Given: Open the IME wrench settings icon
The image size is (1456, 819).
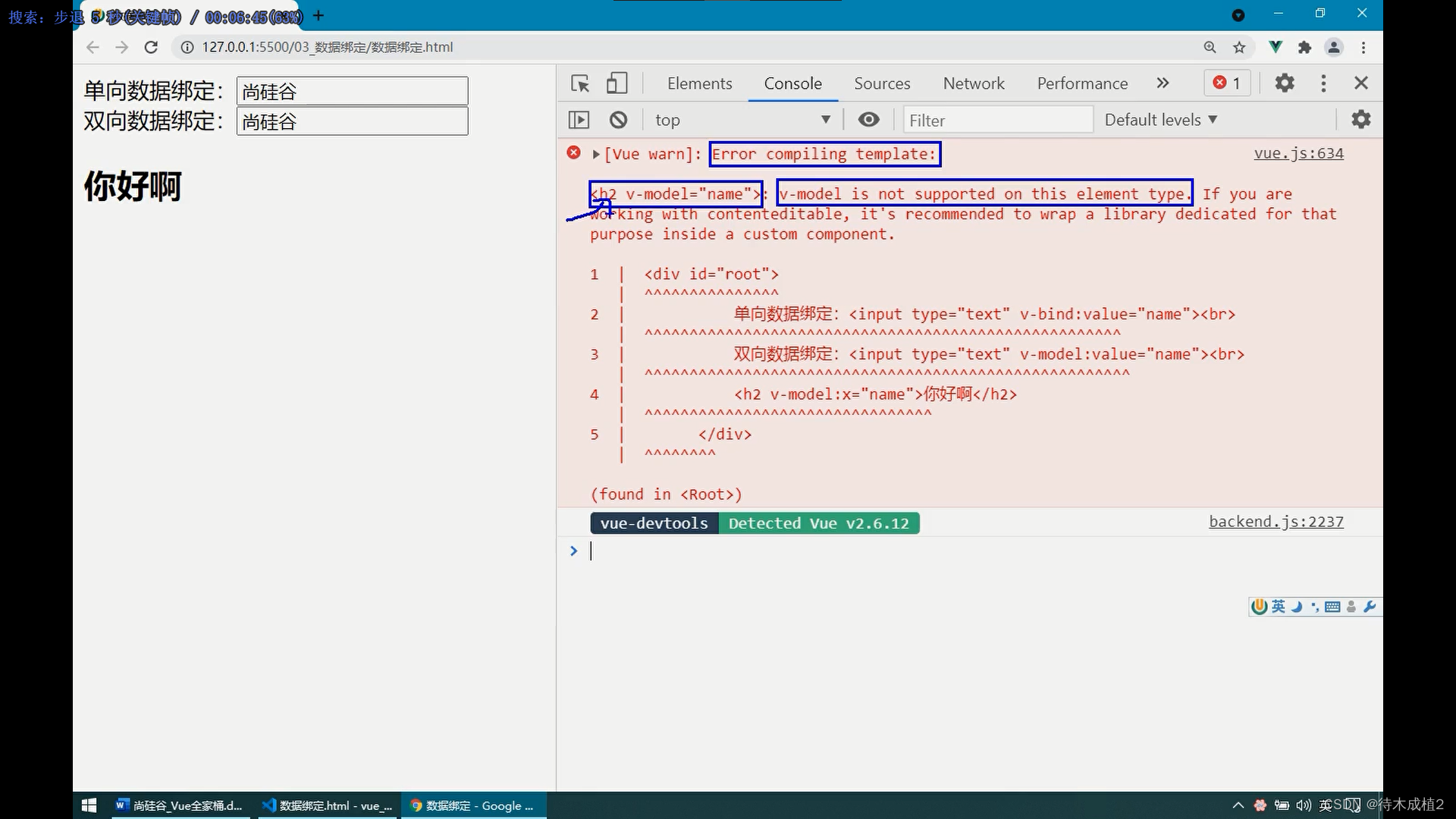Looking at the screenshot, I should (1369, 607).
